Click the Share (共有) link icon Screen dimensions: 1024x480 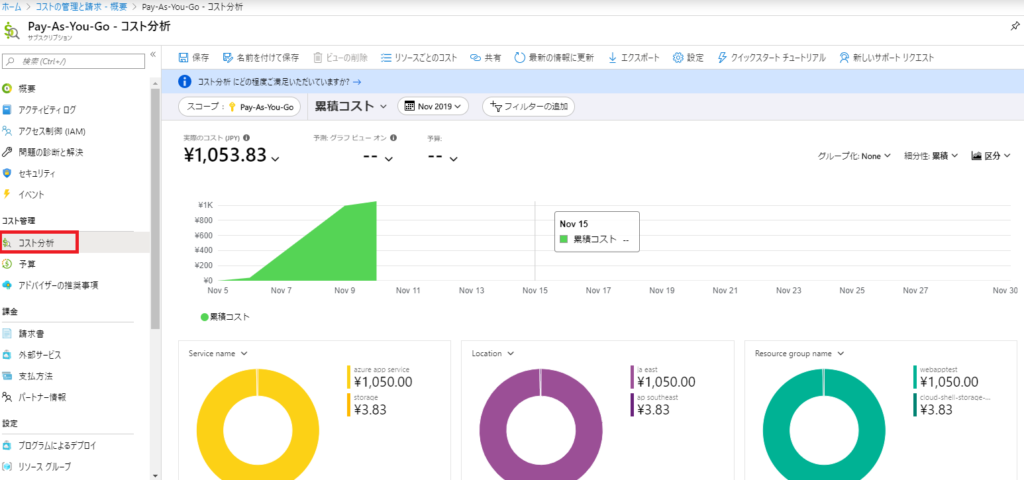pyautogui.click(x=475, y=57)
